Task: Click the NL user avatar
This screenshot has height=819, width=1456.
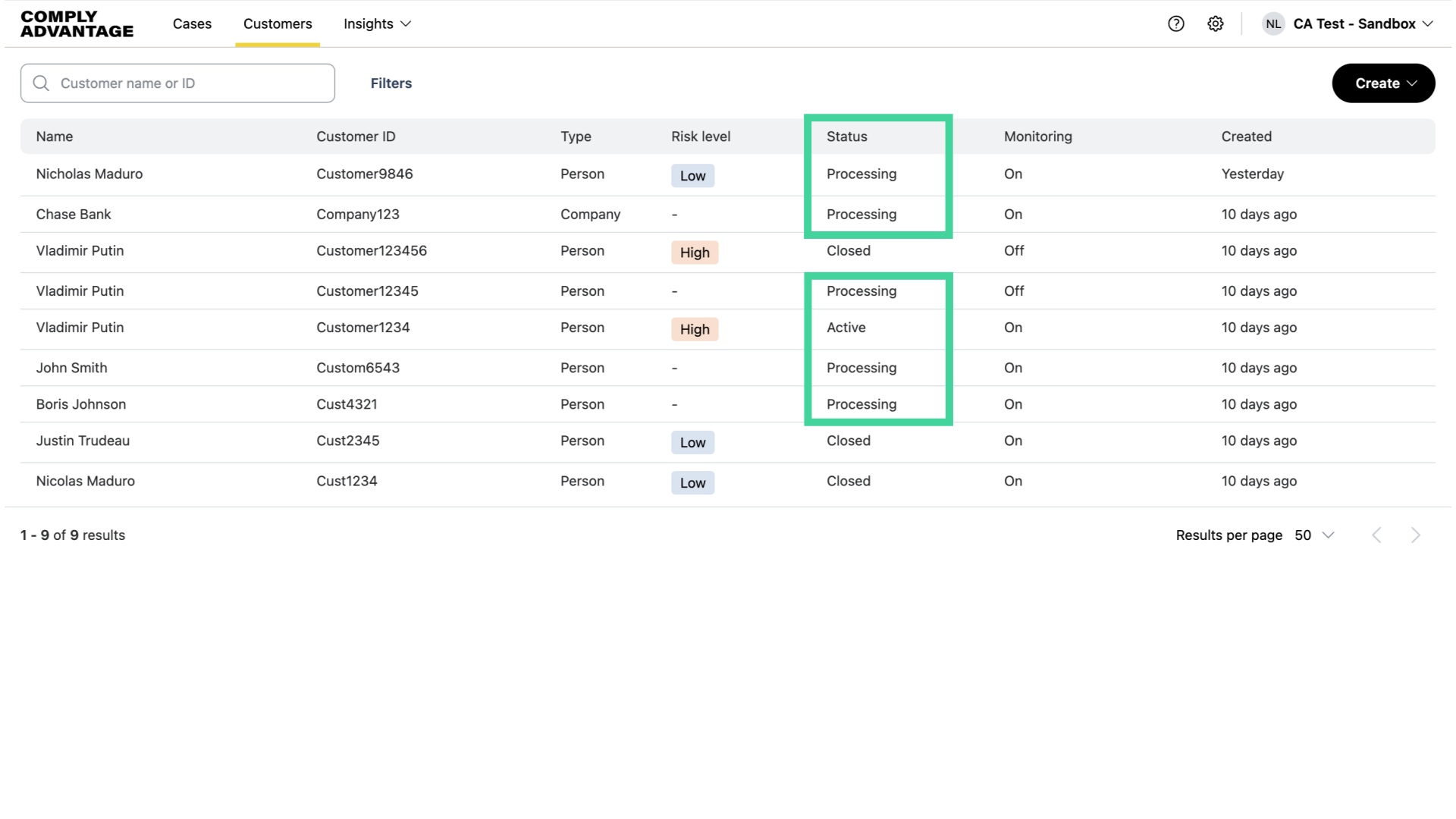Action: pos(1273,24)
